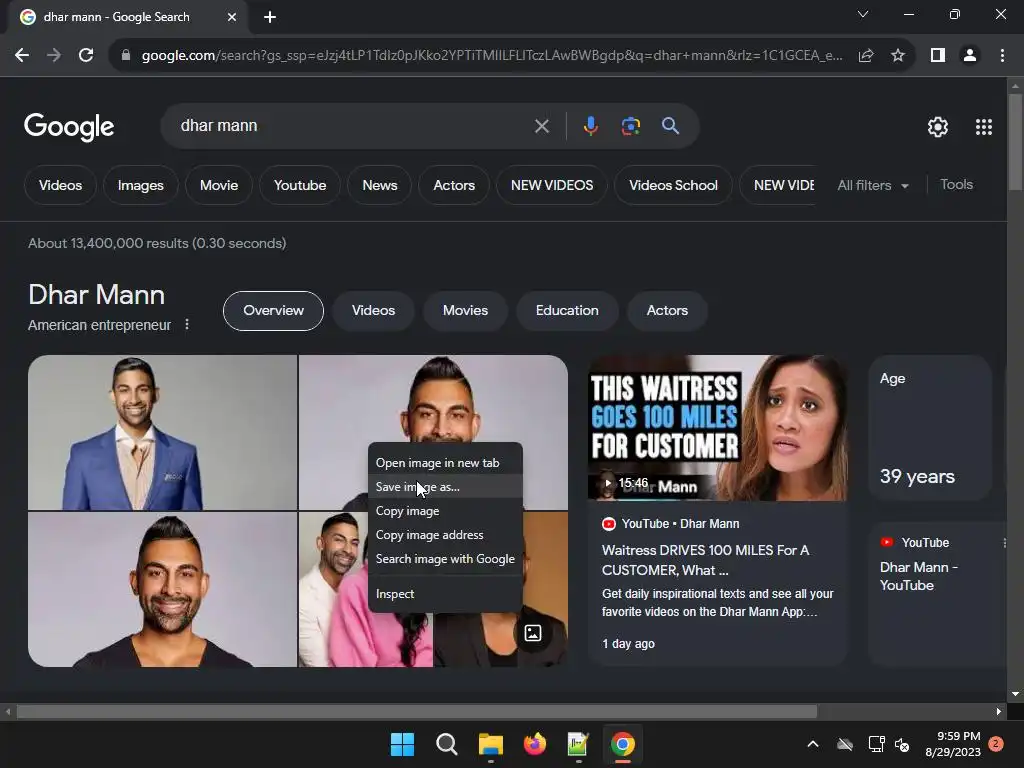Close the dhar mann search tab
1024x768 pixels.
point(232,17)
